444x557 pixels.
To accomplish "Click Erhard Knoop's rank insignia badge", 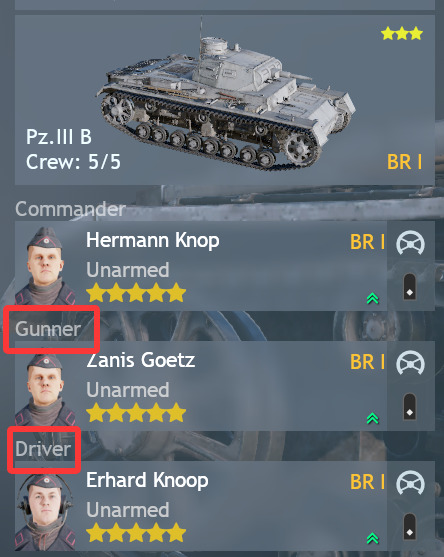I will pos(410,526).
